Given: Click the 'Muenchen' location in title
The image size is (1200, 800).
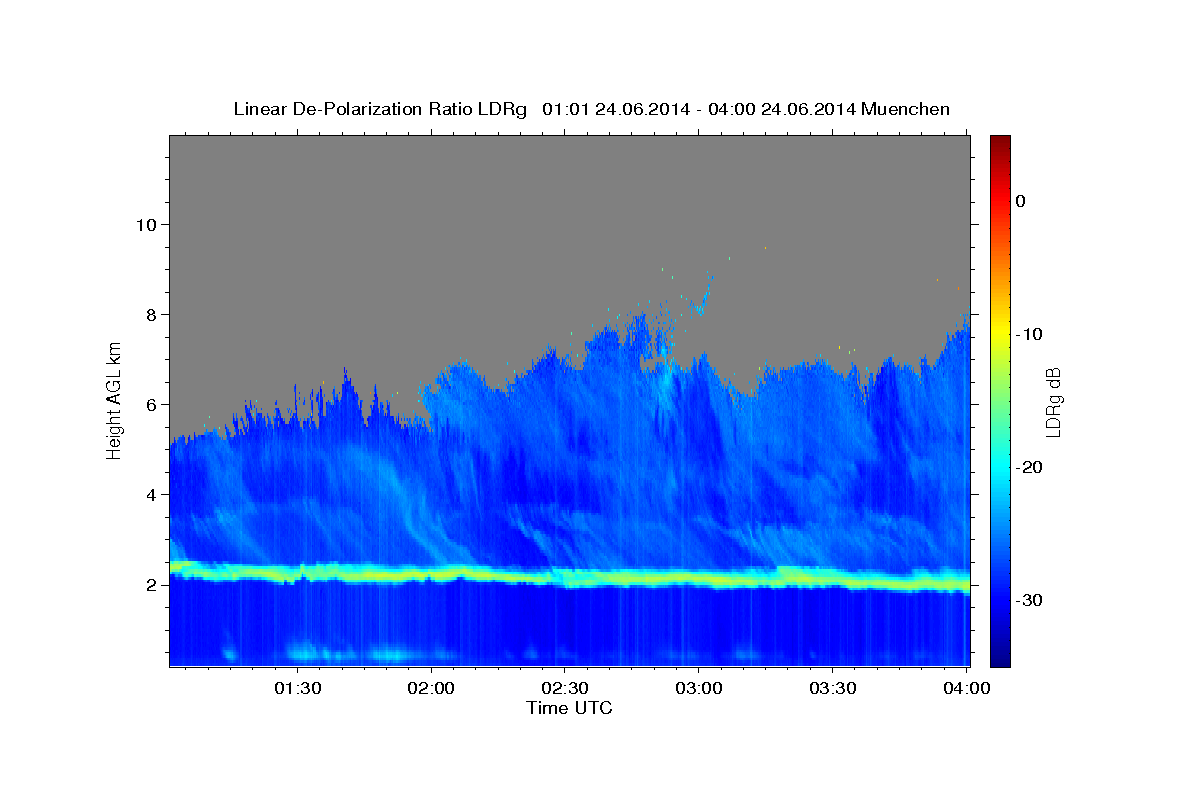Looking at the screenshot, I should tap(907, 109).
